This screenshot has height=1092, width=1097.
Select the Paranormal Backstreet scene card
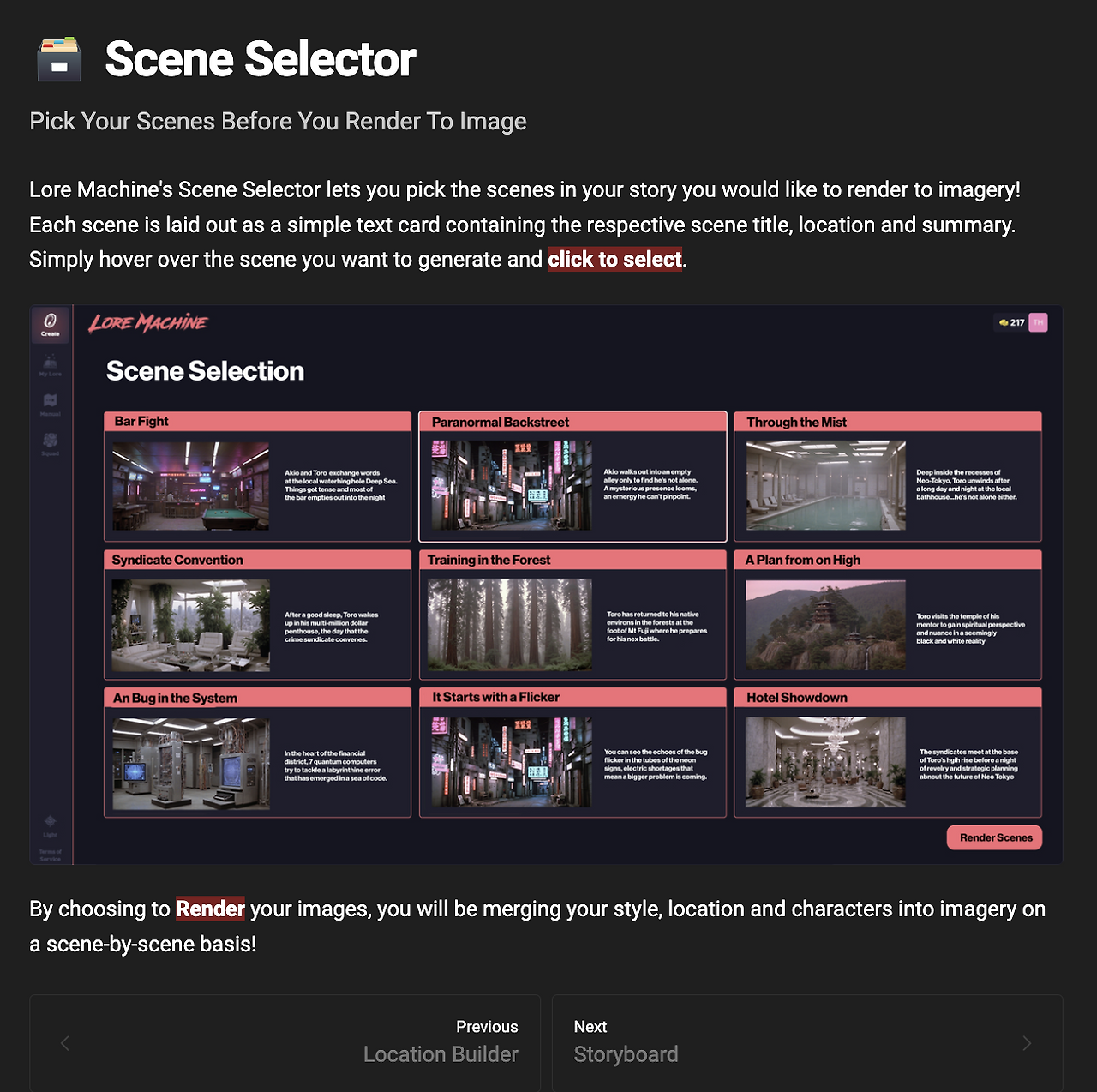point(572,477)
